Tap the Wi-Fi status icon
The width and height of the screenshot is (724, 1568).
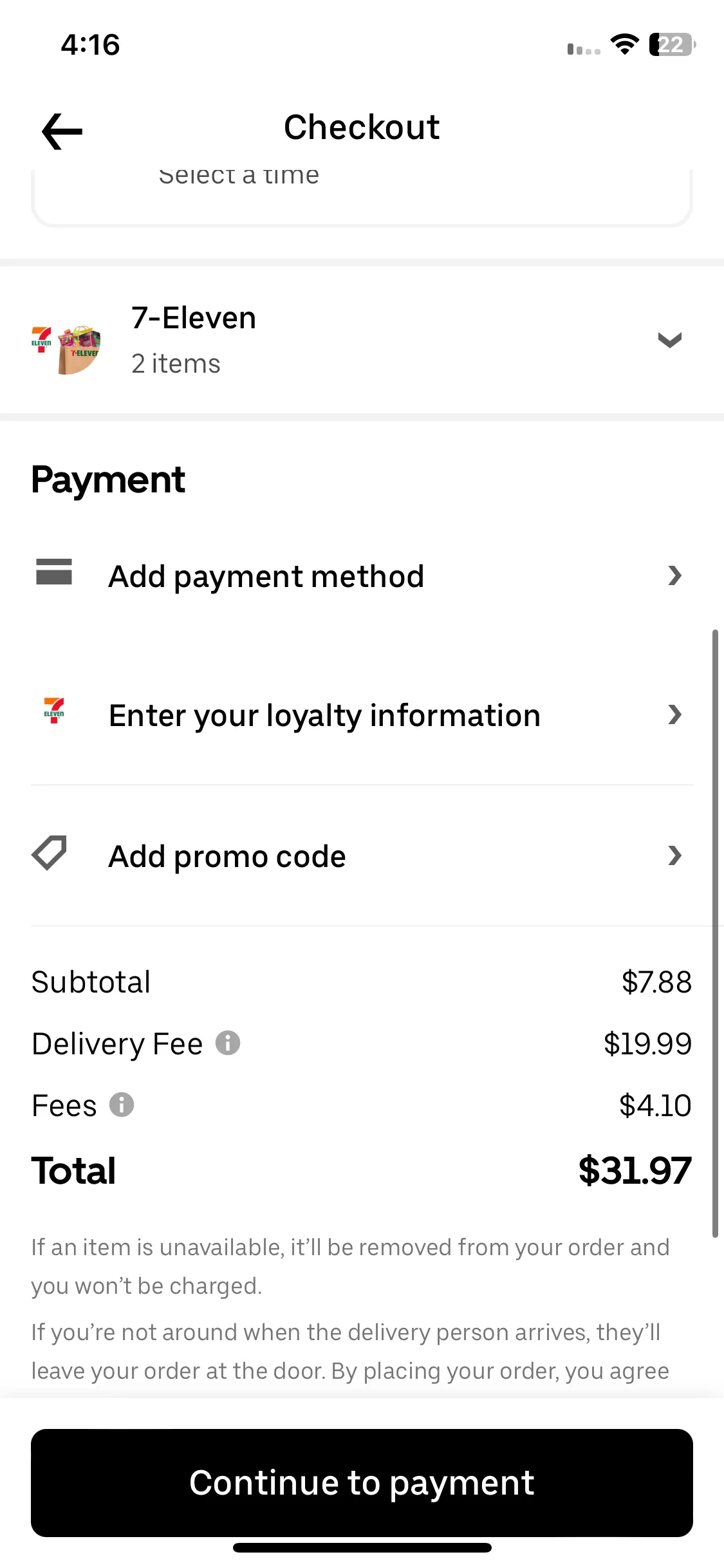(624, 44)
